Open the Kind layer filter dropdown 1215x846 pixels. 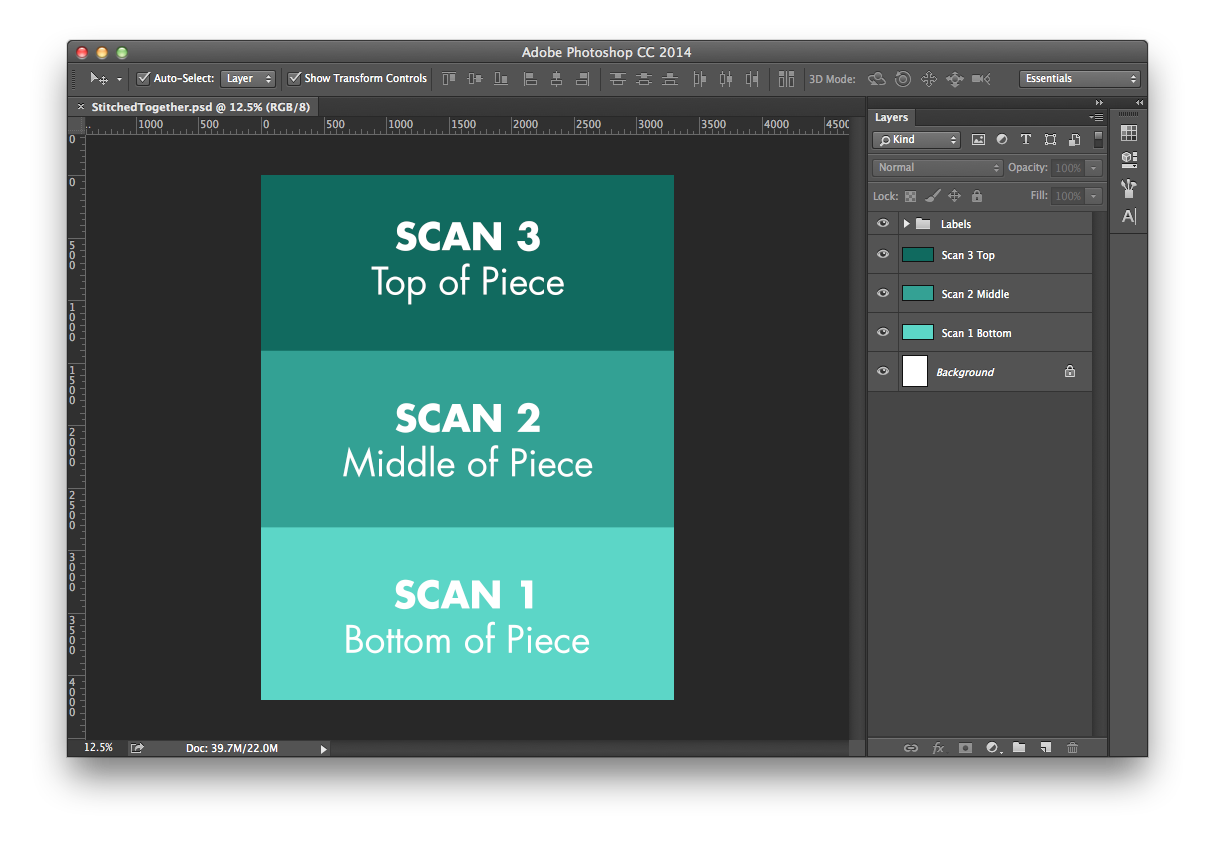pyautogui.click(x=916, y=139)
